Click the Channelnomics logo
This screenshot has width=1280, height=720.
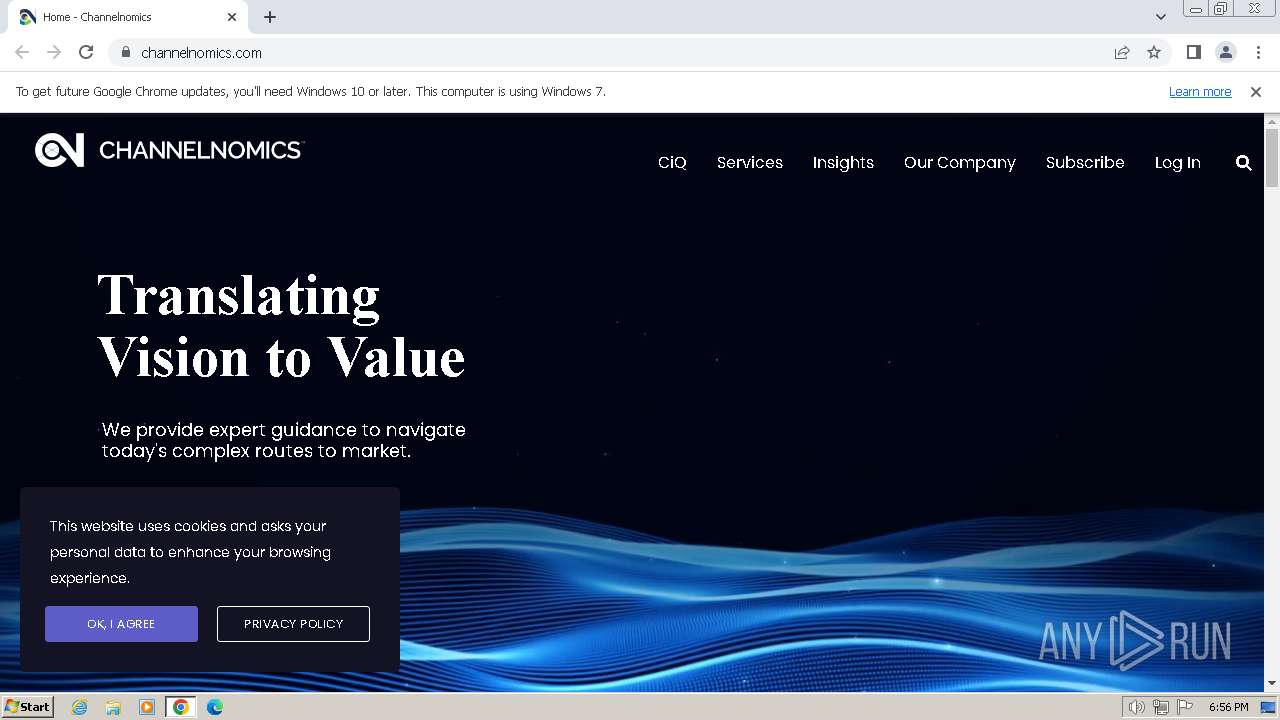[x=168, y=150]
